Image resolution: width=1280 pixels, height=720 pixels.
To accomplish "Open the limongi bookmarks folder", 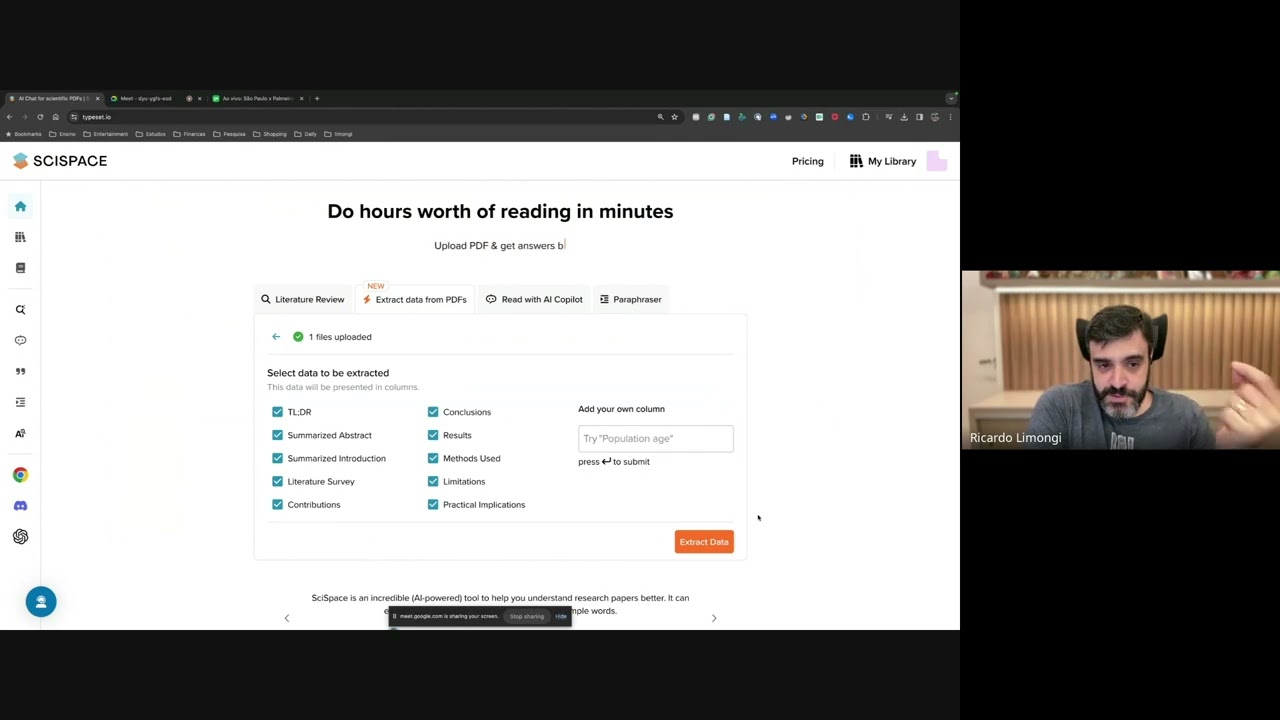I will pyautogui.click(x=338, y=134).
